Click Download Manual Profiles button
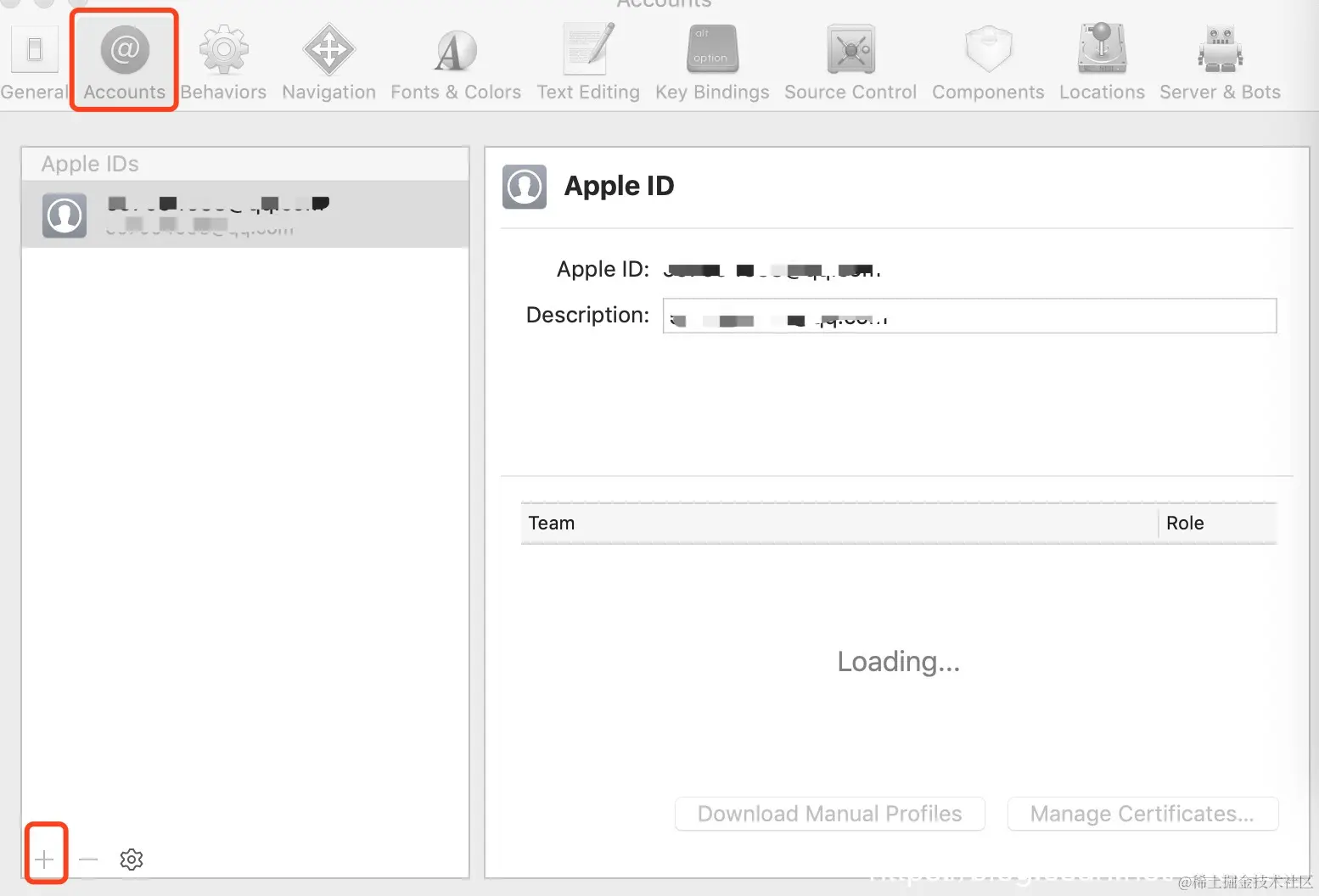Viewport: 1319px width, 896px height. point(830,814)
